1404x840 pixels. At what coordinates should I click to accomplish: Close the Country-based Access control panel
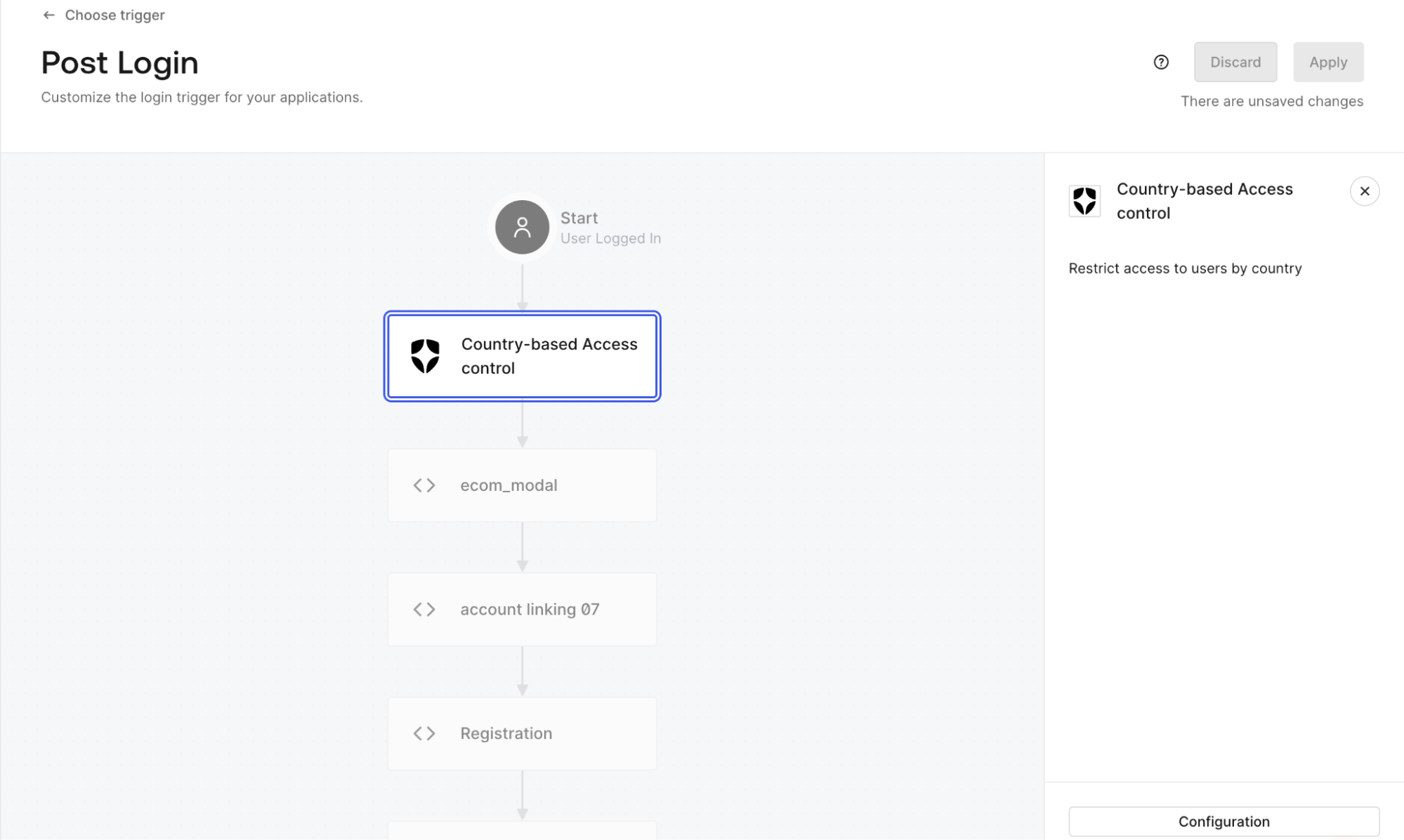click(x=1365, y=191)
